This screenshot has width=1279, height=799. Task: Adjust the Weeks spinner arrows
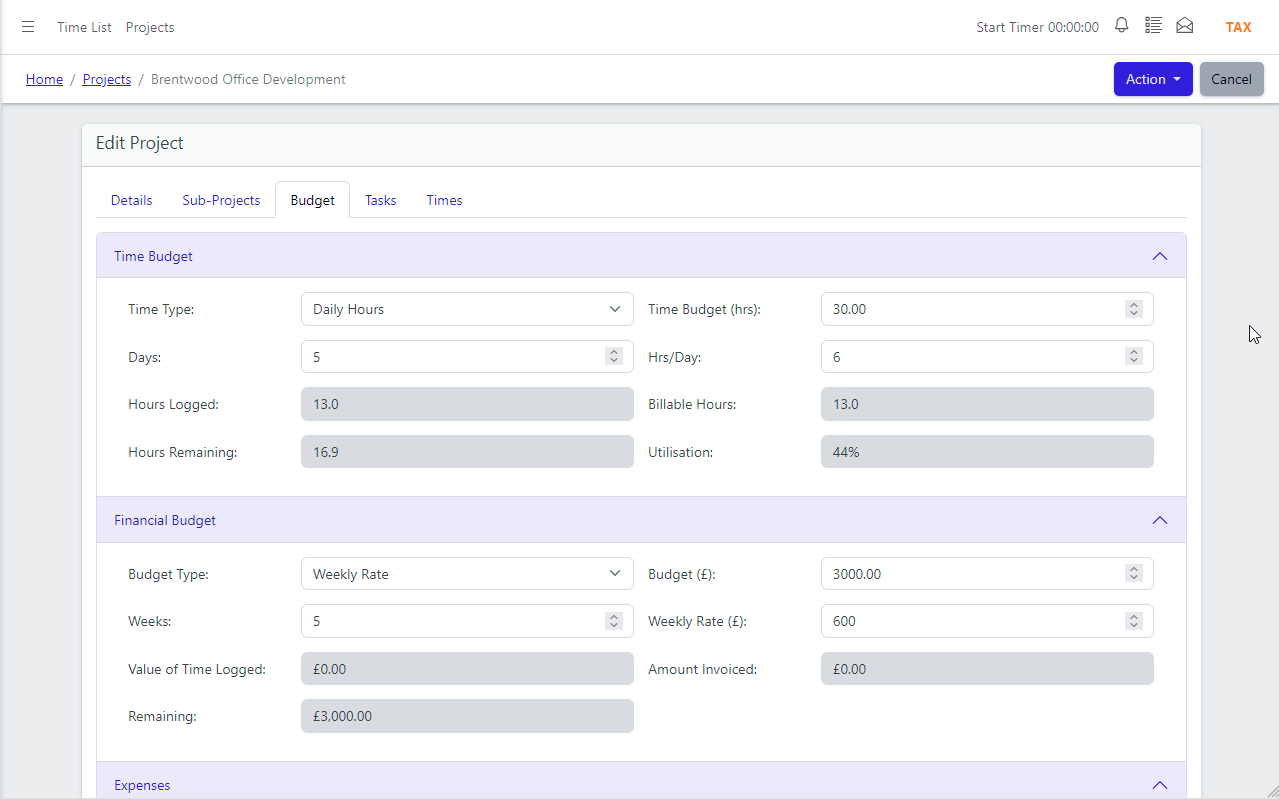614,621
